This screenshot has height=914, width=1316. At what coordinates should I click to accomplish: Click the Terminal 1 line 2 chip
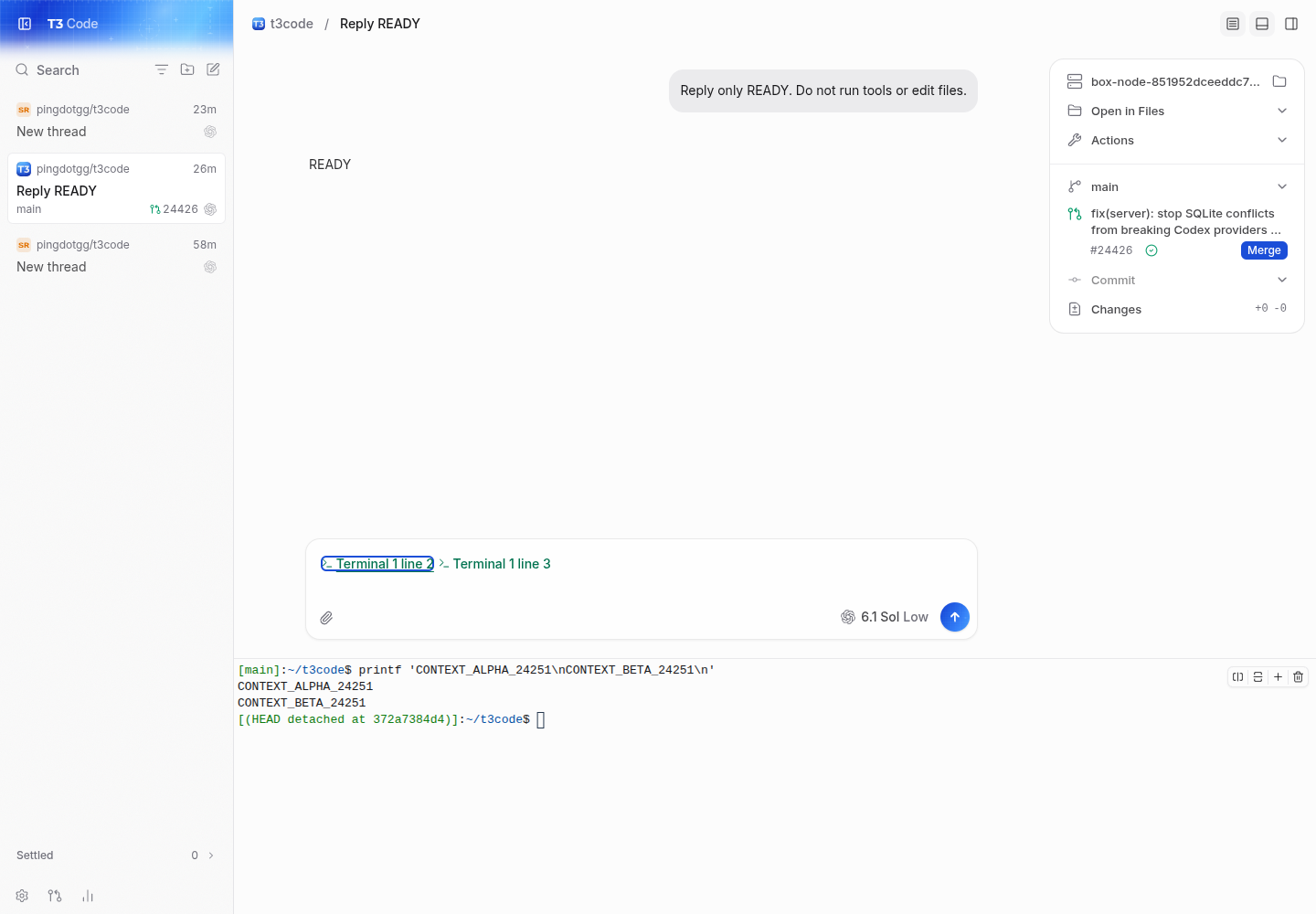[x=377, y=564]
